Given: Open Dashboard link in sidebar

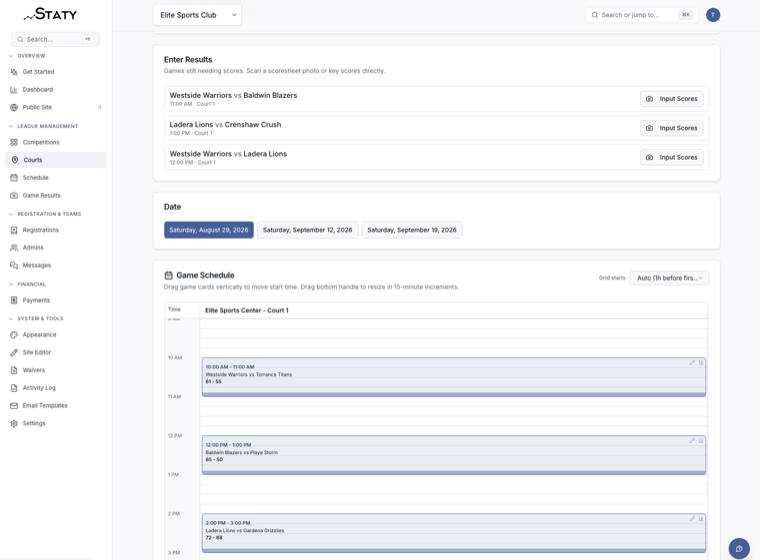Looking at the screenshot, I should 56,90.
